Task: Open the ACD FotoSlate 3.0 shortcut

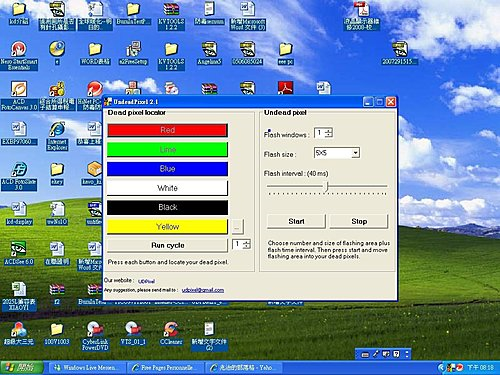Action: click(x=19, y=176)
